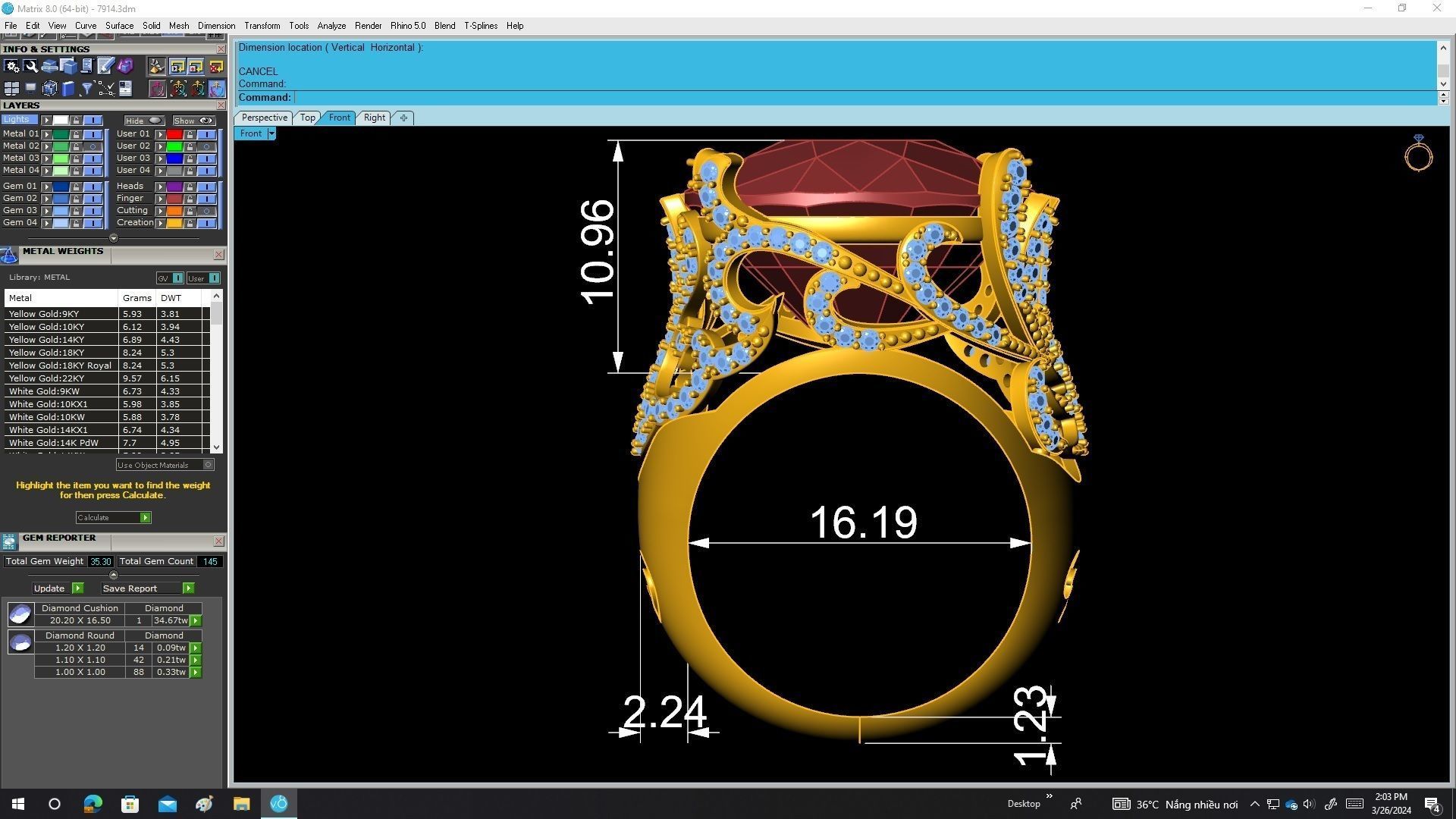This screenshot has height=819, width=1456.
Task: Click the yellow arrows with red X icon
Action: point(215,66)
